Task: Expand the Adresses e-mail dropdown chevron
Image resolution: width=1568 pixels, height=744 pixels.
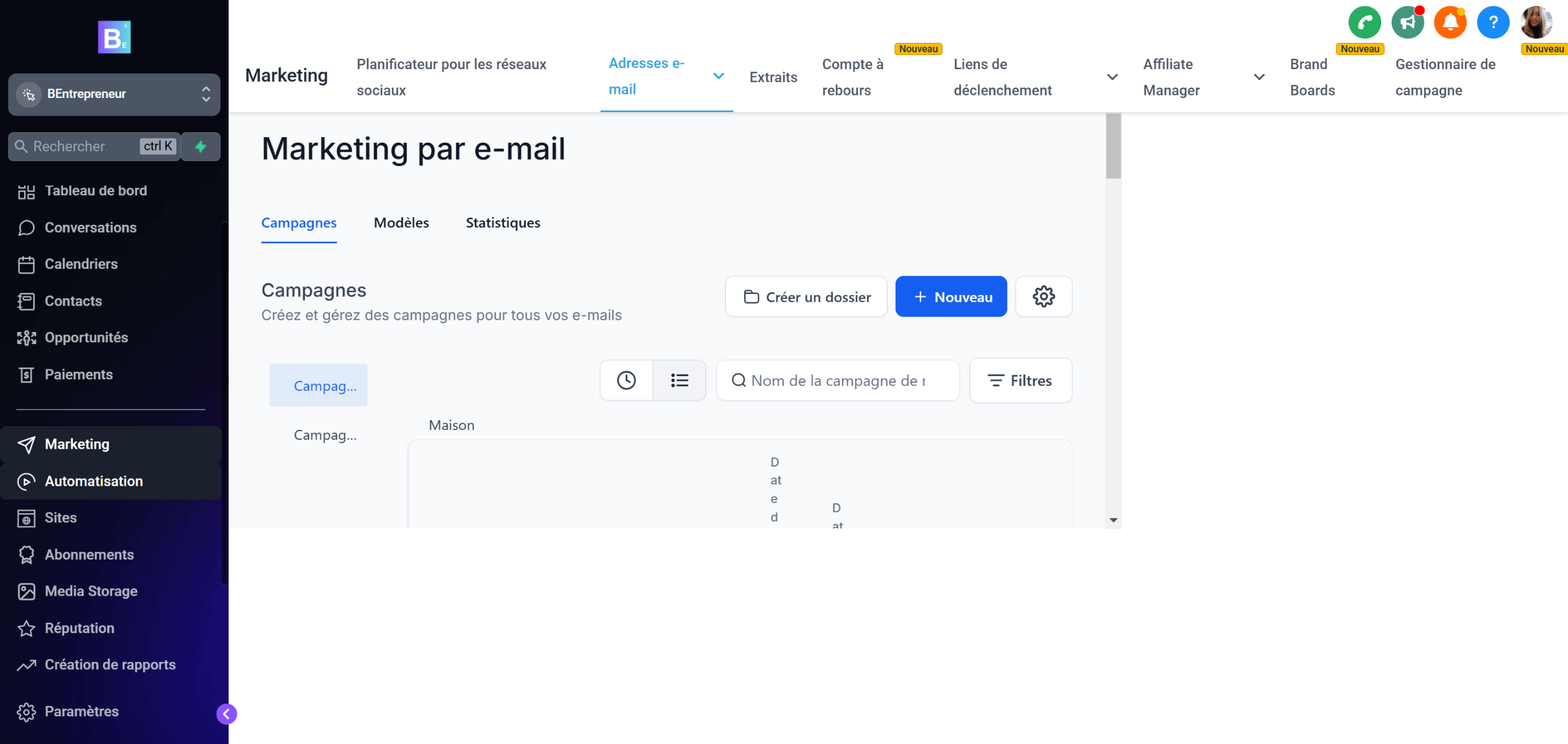Action: [x=718, y=76]
